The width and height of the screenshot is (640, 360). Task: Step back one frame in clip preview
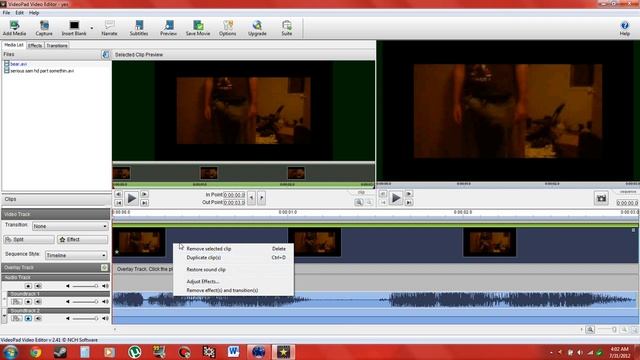click(x=118, y=194)
